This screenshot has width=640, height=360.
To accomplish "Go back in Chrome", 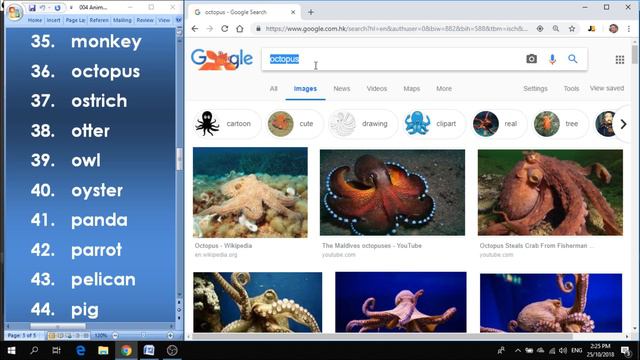I will (195, 29).
